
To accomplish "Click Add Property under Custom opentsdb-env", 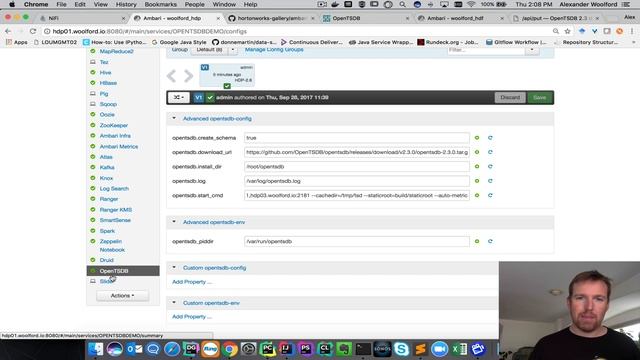I will pos(191,317).
